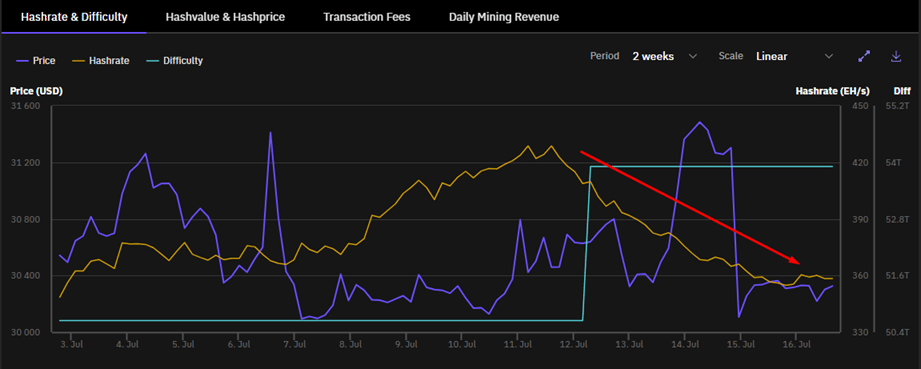Click the 52.8T difficulty axis label
This screenshot has height=369, width=921.
[897, 220]
